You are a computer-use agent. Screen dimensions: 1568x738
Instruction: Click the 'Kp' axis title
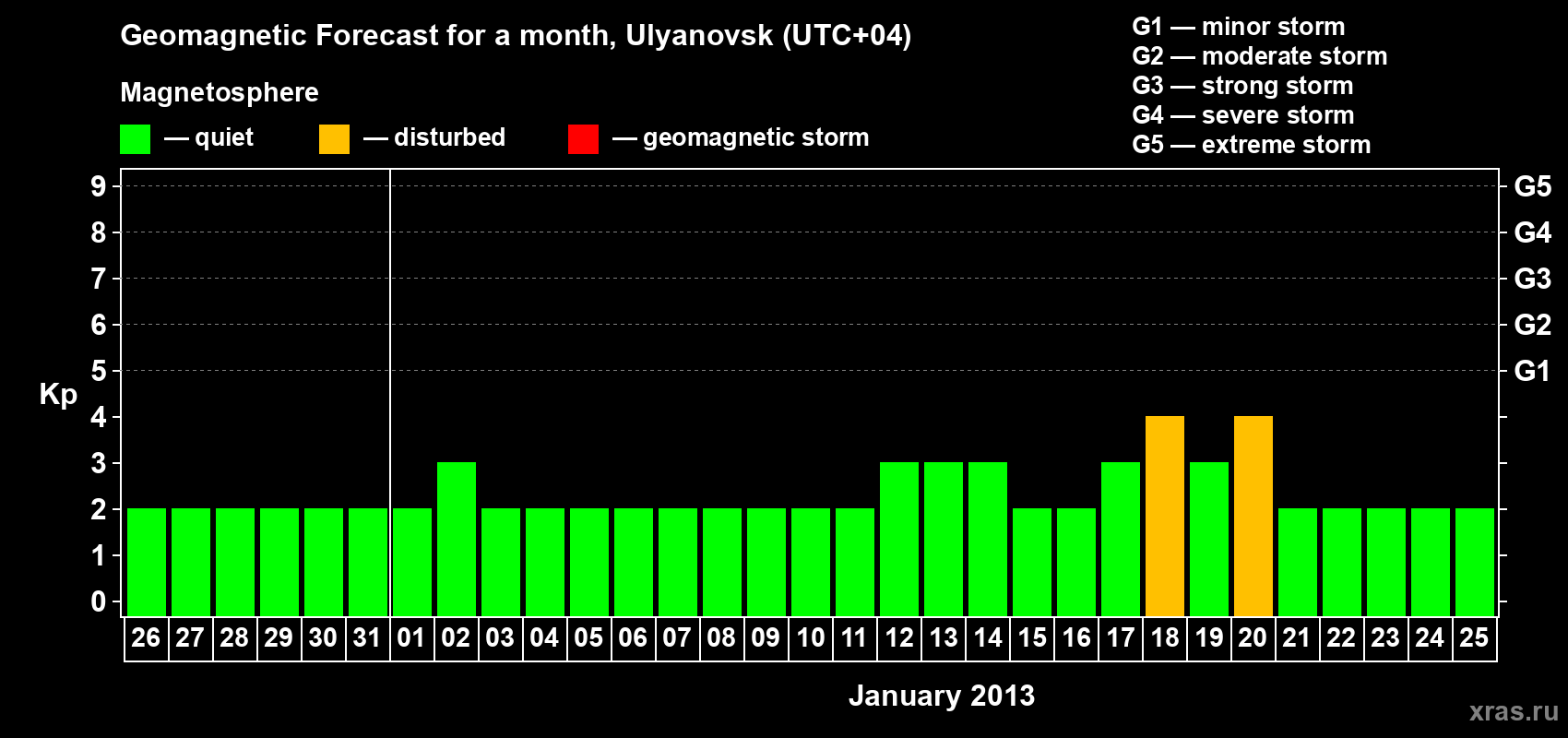pos(58,395)
